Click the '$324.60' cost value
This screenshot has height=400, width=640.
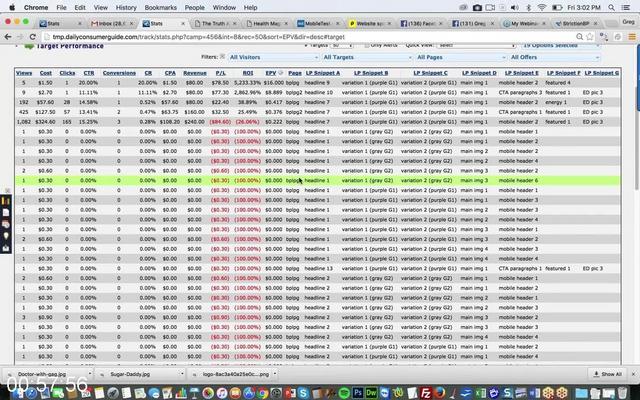pyautogui.click(x=45, y=122)
